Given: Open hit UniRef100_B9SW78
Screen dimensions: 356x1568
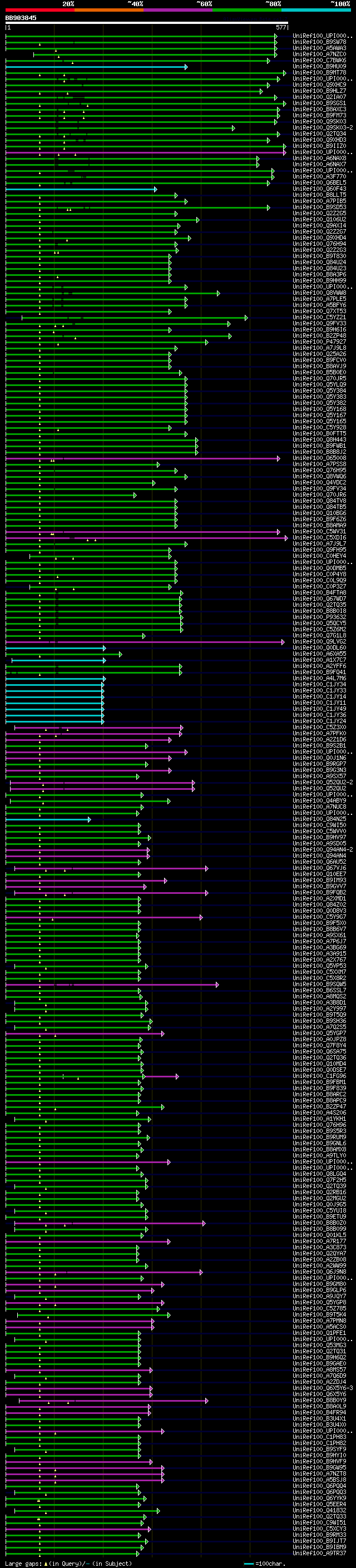Looking at the screenshot, I should pos(319,42).
